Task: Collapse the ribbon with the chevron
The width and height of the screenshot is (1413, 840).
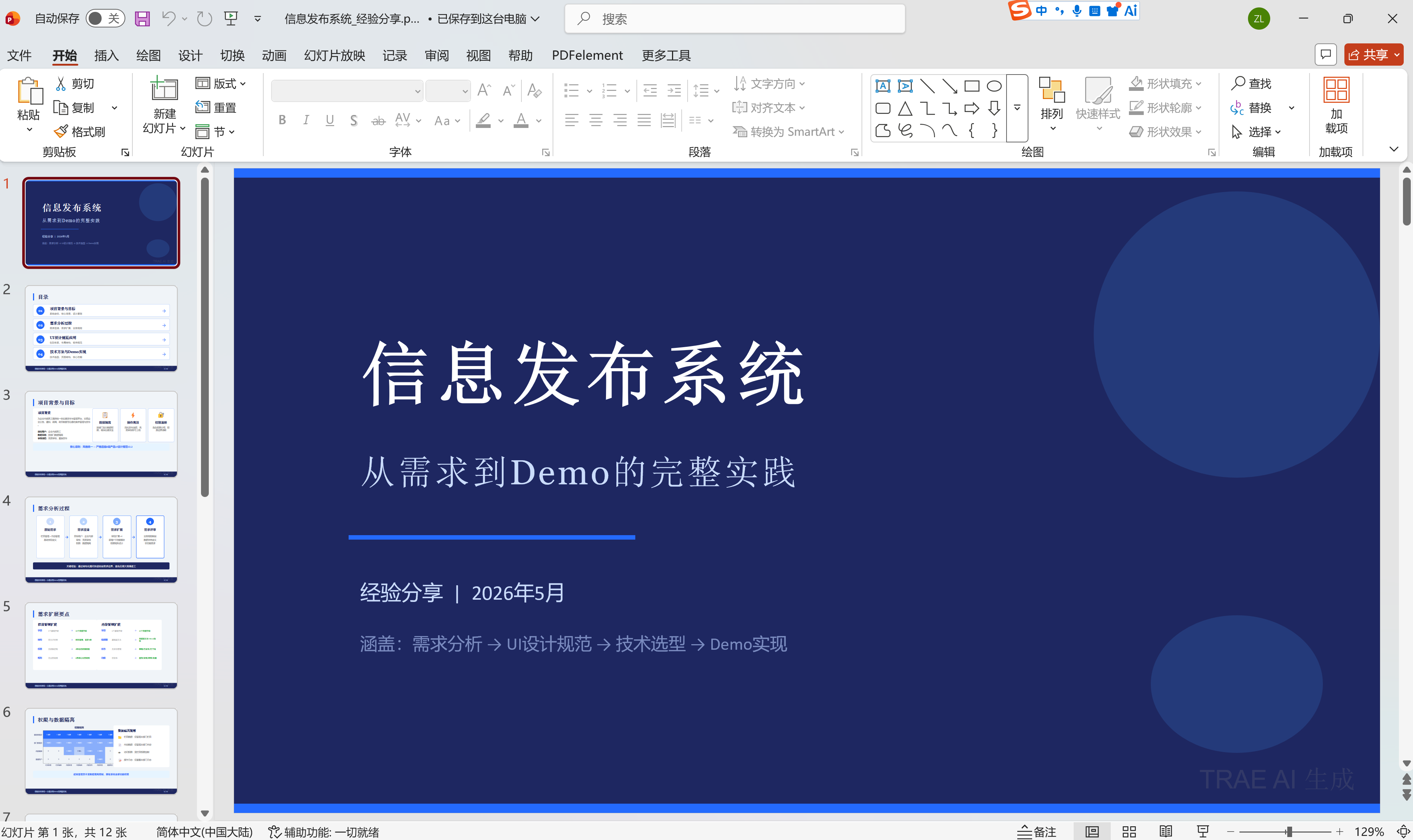Action: (x=1394, y=149)
